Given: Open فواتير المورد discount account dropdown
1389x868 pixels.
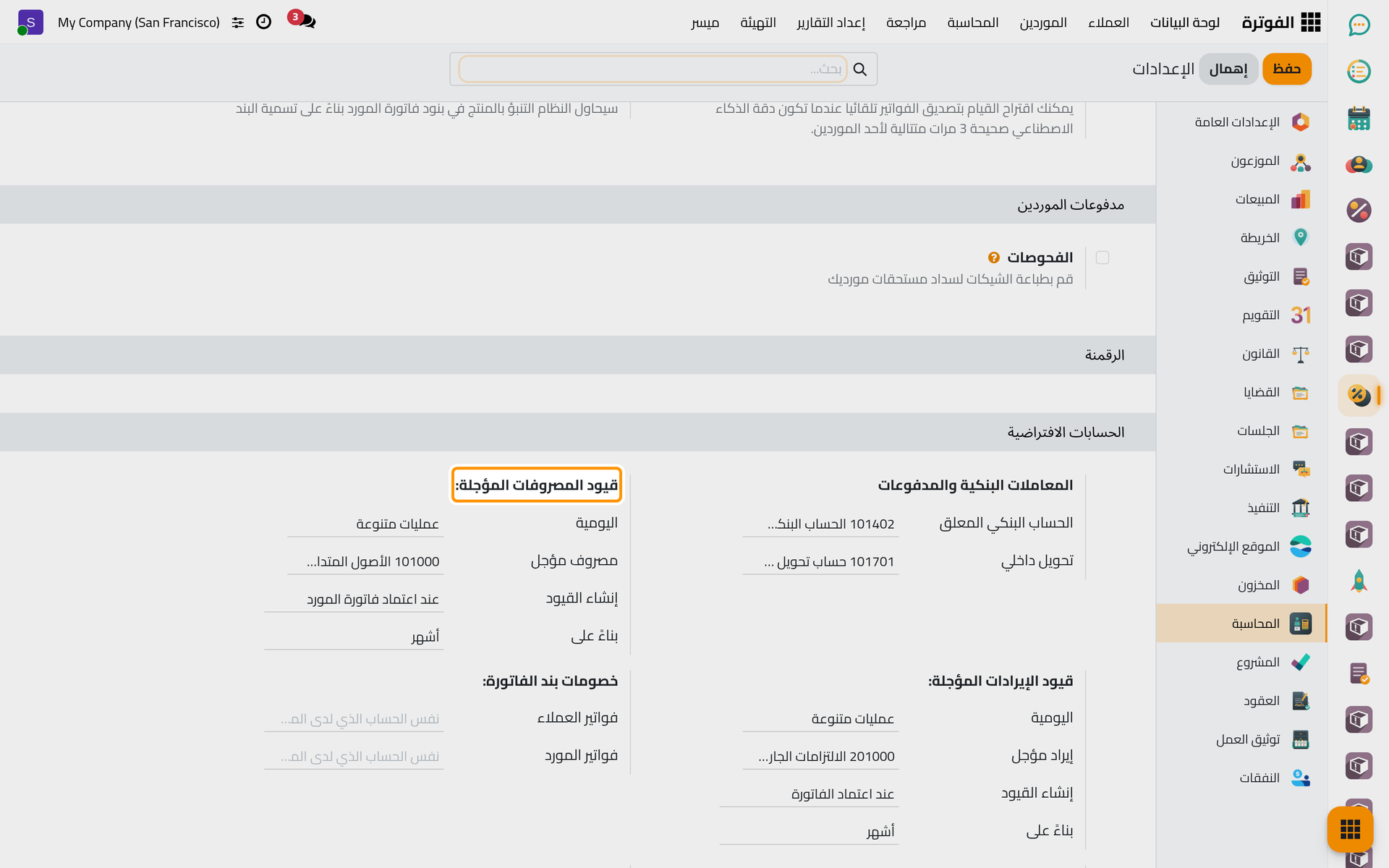Looking at the screenshot, I should pos(354,756).
